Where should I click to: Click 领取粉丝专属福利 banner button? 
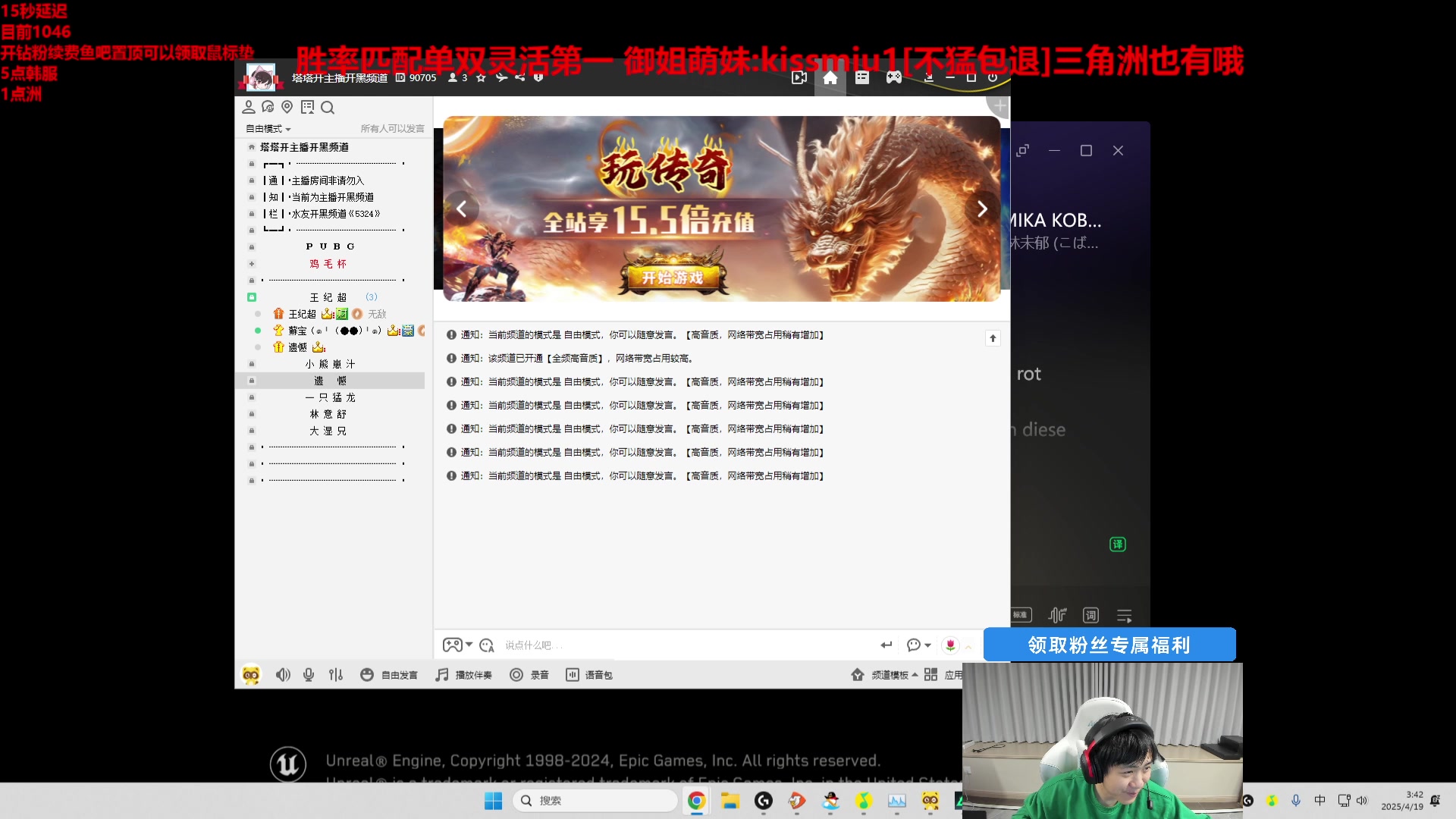click(x=1109, y=645)
